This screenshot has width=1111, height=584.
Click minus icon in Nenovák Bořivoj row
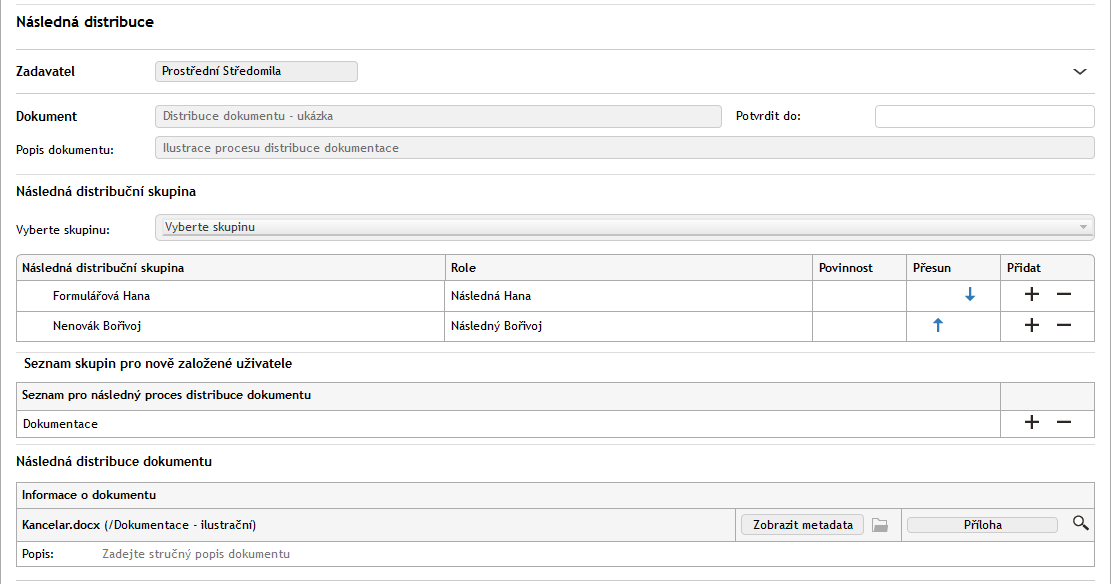1064,325
